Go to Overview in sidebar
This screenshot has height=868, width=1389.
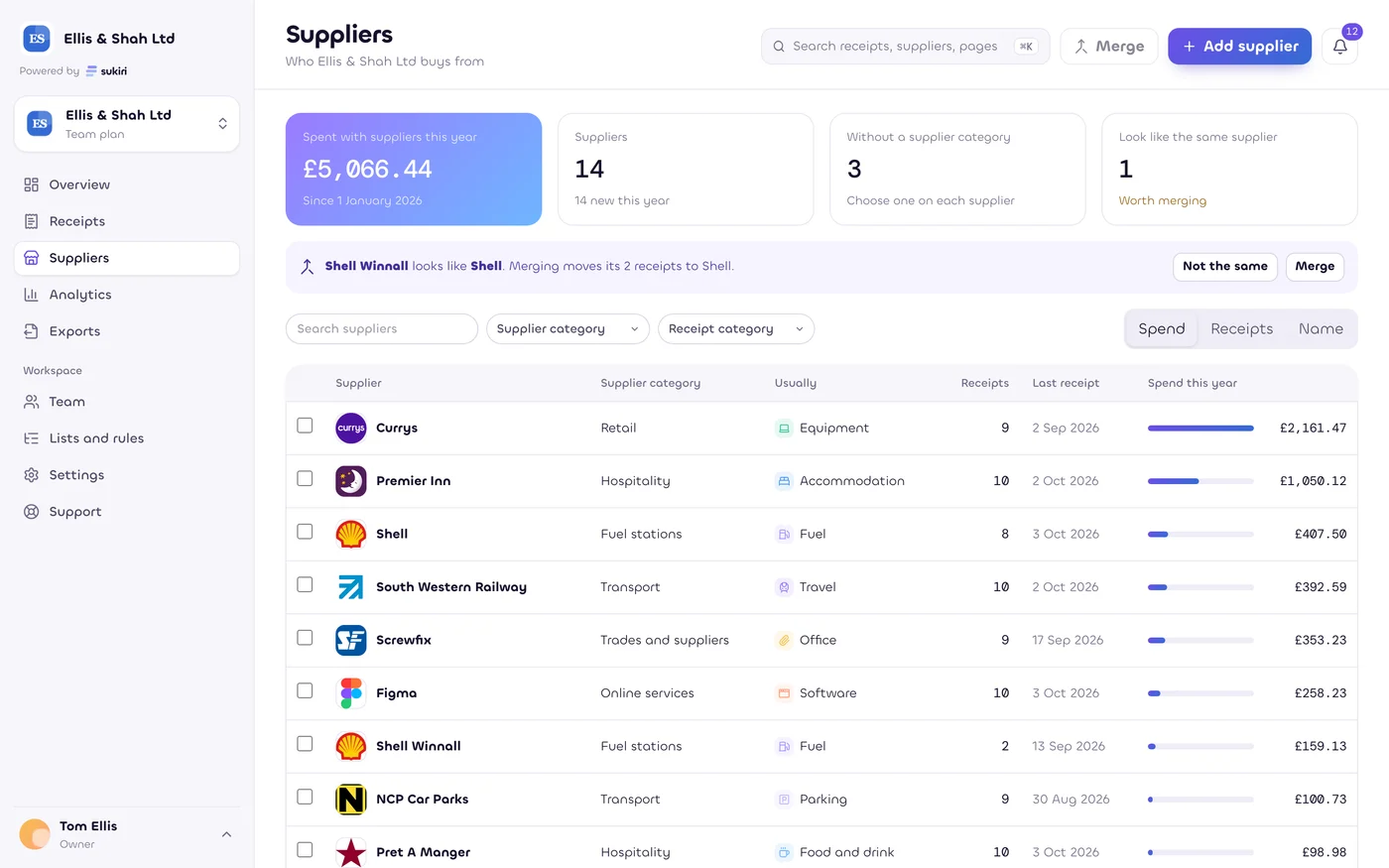pyautogui.click(x=127, y=185)
